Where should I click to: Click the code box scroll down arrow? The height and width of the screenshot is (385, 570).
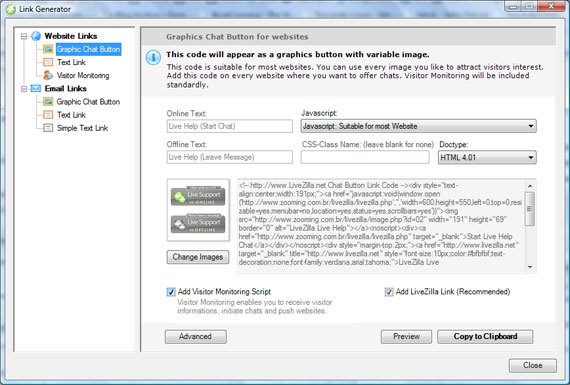click(530, 267)
